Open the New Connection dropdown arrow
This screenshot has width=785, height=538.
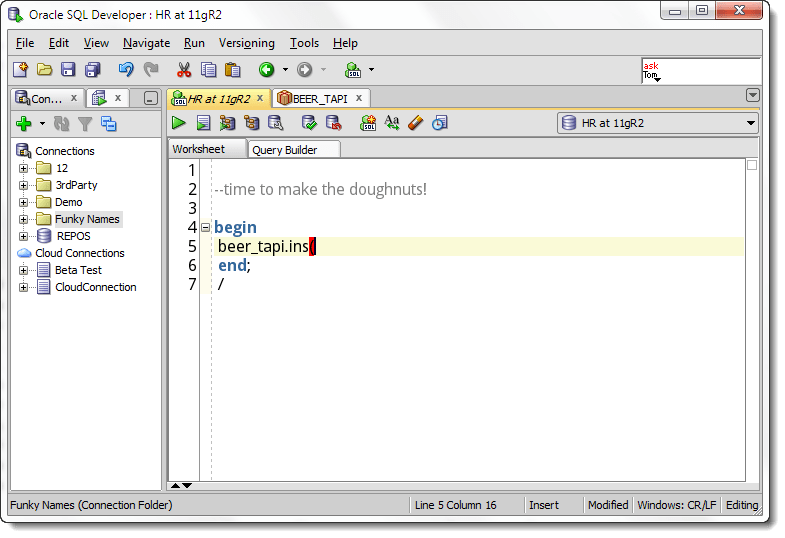tap(42, 123)
